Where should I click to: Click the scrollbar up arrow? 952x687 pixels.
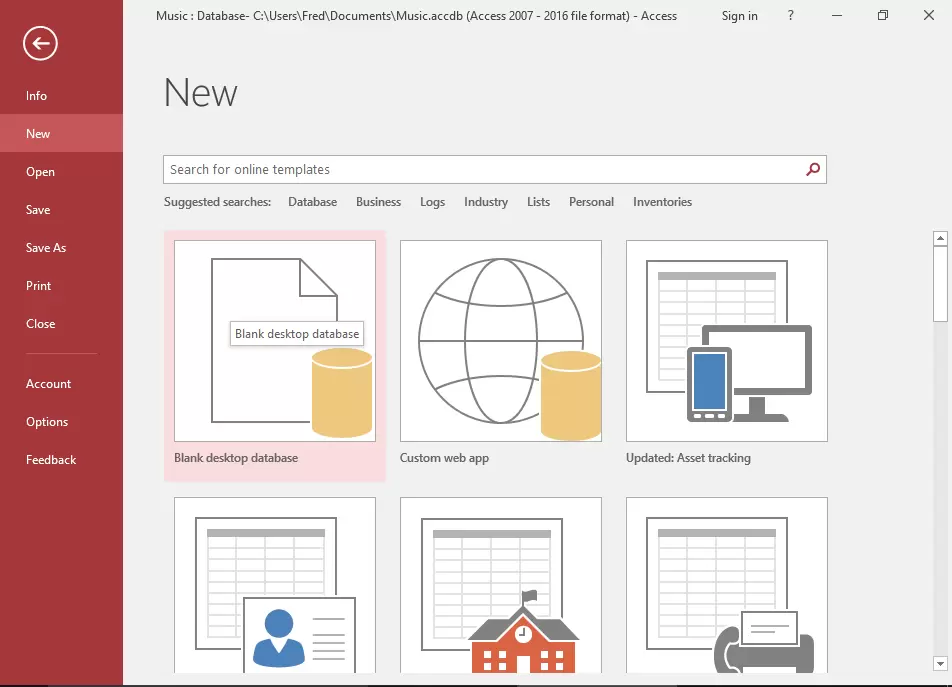(940, 239)
